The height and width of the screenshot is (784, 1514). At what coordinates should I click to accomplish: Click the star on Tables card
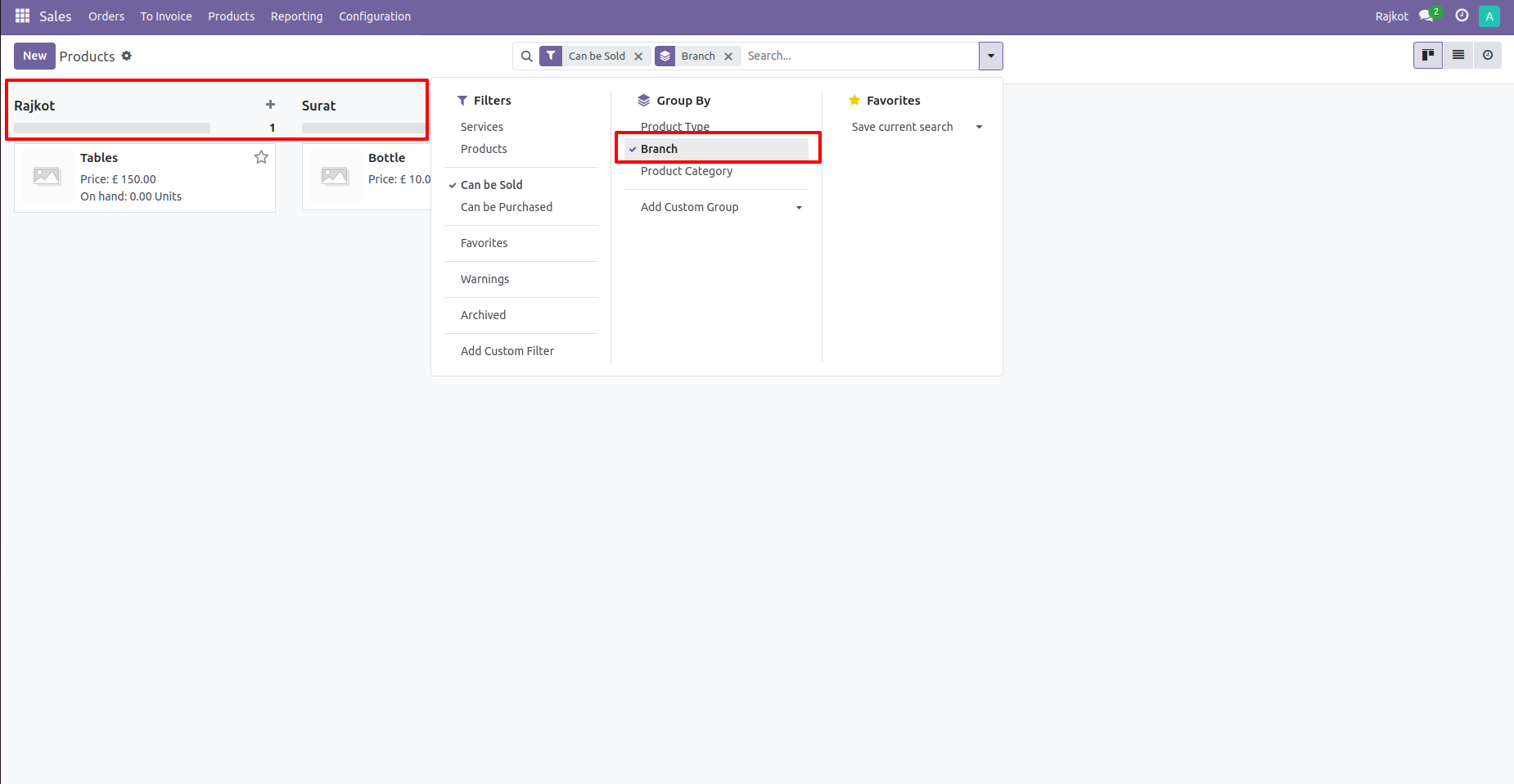pyautogui.click(x=261, y=157)
